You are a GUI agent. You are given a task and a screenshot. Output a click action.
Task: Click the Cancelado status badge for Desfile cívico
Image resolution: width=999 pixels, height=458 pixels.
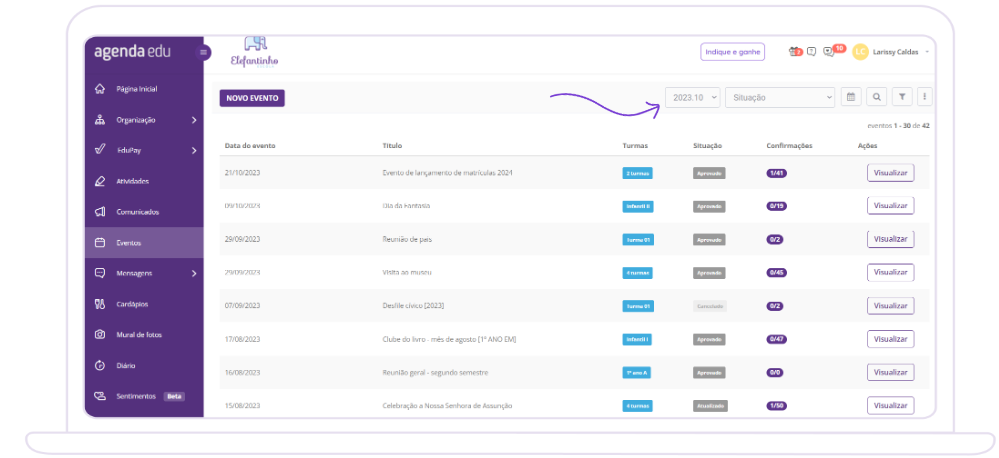pyautogui.click(x=710, y=306)
